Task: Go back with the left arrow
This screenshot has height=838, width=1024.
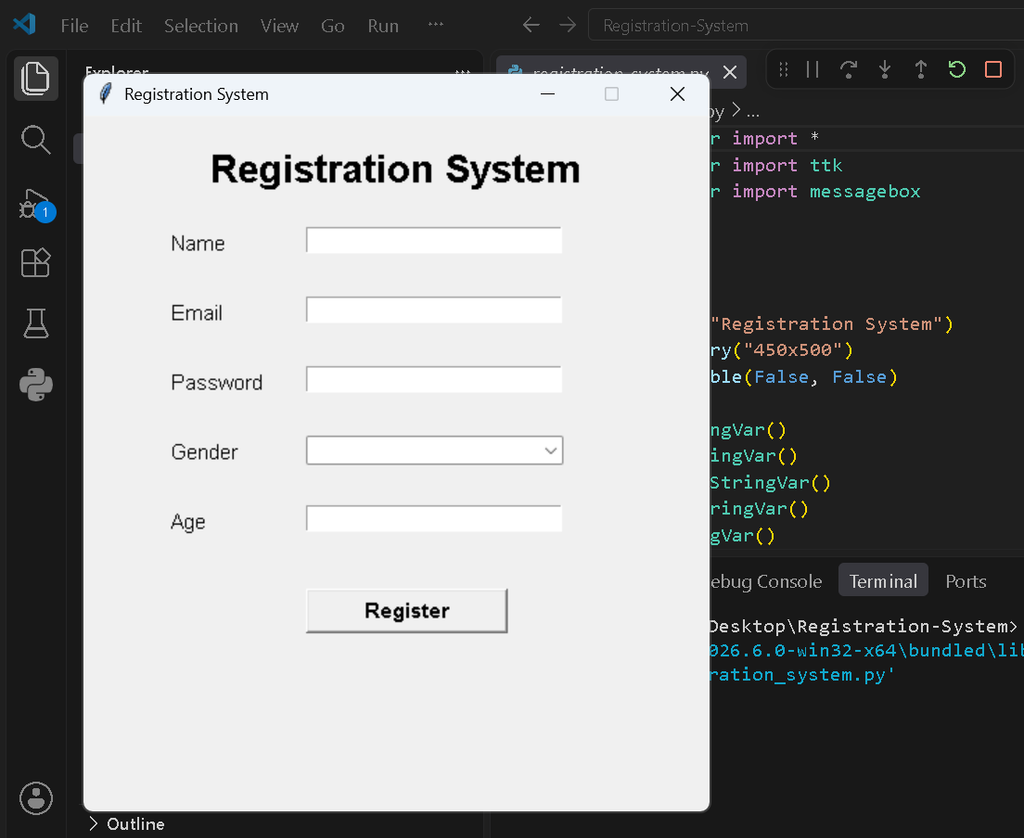Action: [531, 25]
